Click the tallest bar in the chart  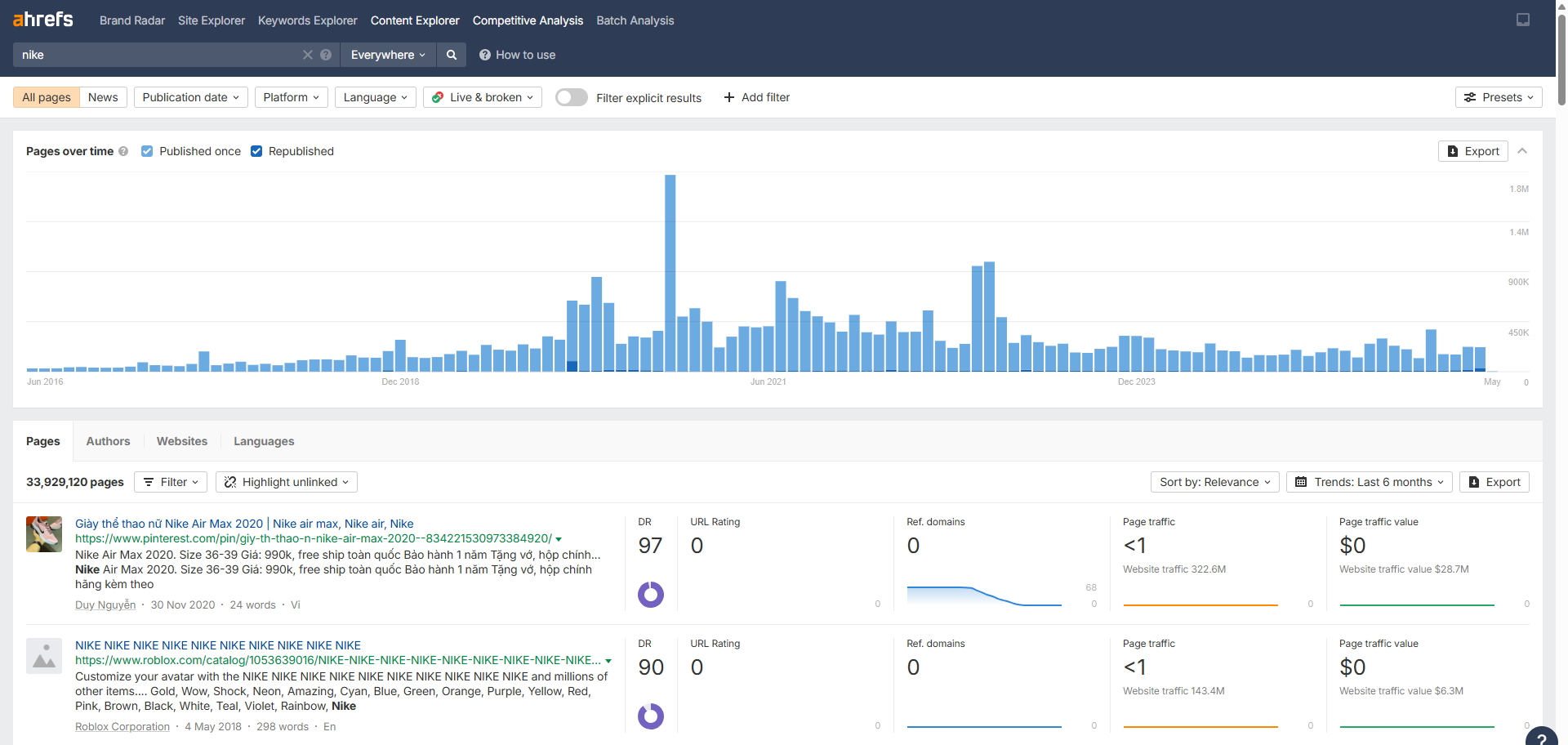670,273
